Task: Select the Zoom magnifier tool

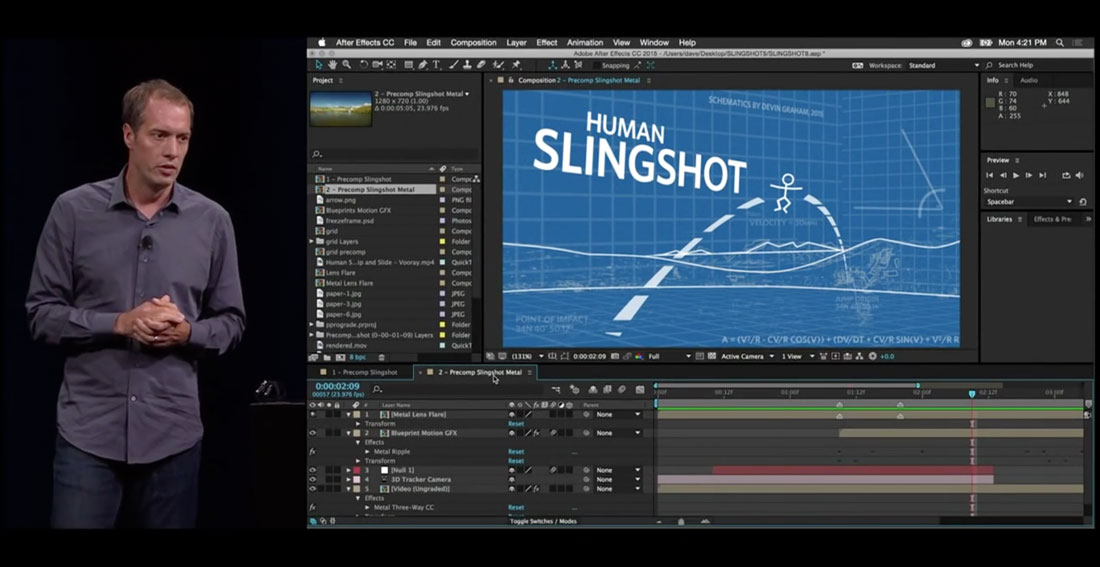Action: tap(347, 65)
